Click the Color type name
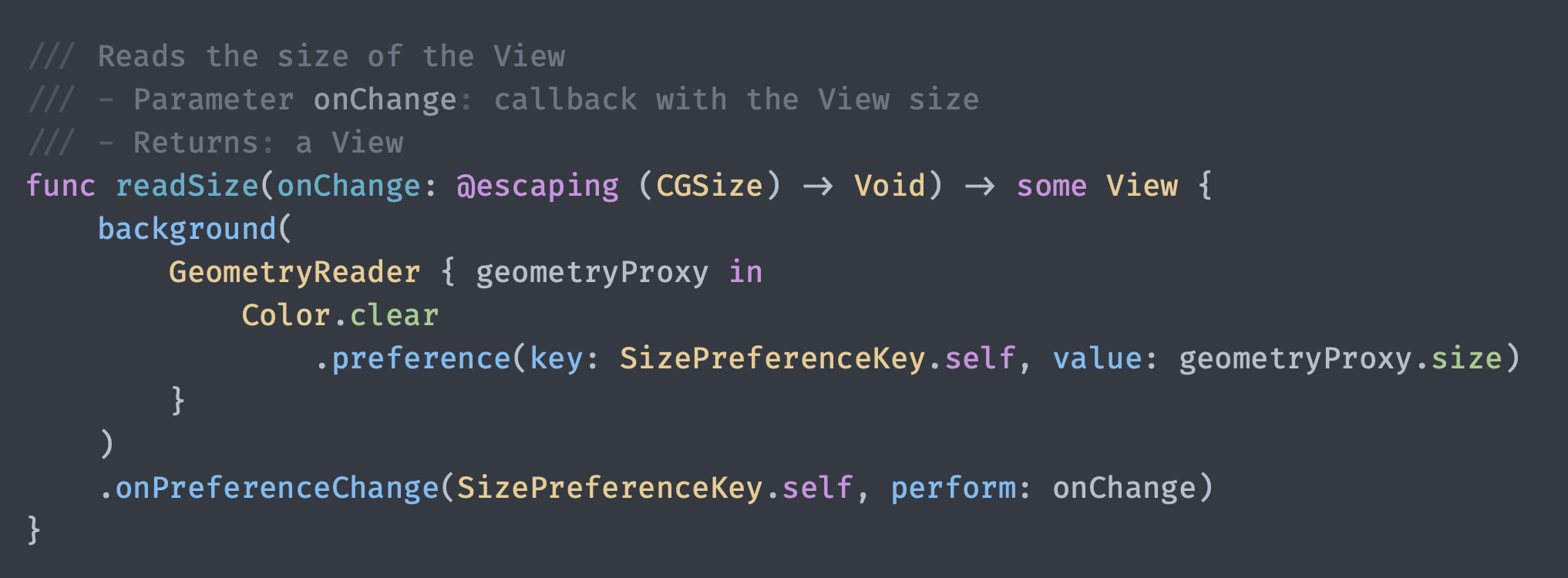The image size is (1568, 578). 285,315
